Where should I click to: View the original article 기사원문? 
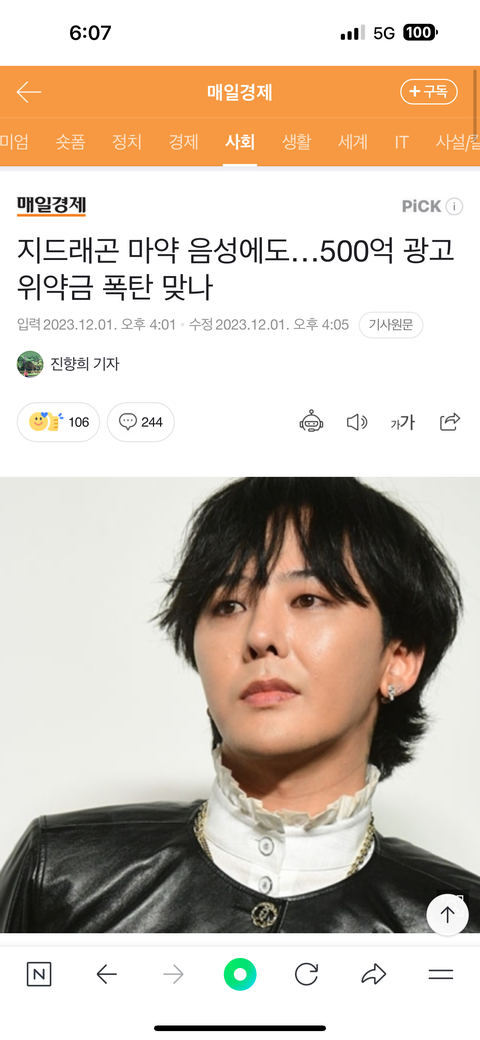pyautogui.click(x=390, y=325)
